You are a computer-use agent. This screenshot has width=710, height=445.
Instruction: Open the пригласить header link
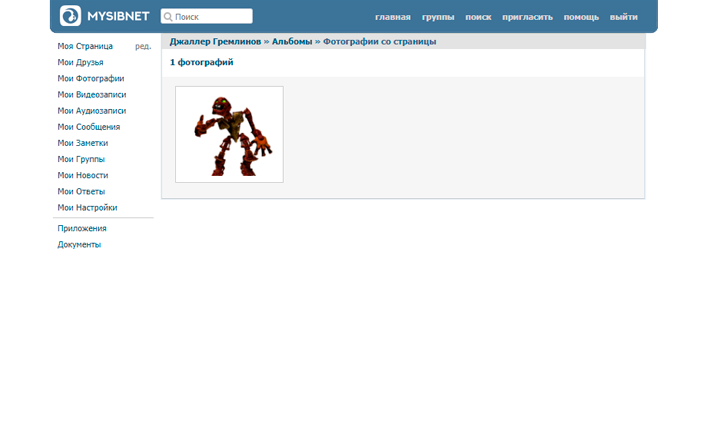pos(527,17)
